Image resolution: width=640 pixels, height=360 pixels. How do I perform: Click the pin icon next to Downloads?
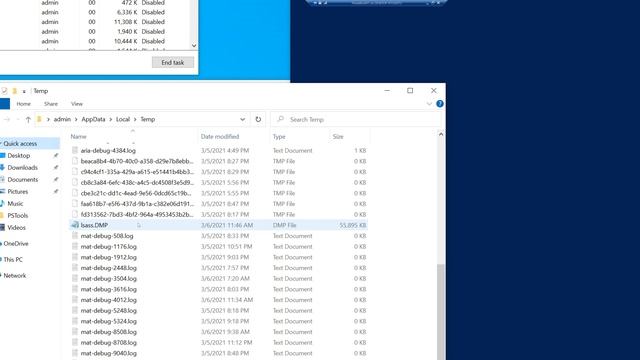56,167
